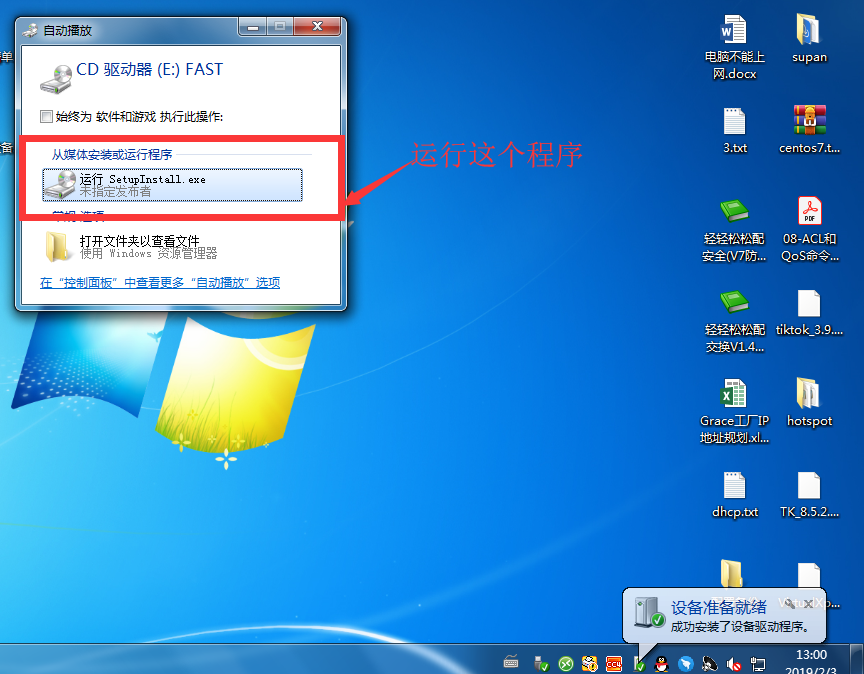Click the folder icon beside open folder option
Screen dimensions: 864x674
coord(57,246)
